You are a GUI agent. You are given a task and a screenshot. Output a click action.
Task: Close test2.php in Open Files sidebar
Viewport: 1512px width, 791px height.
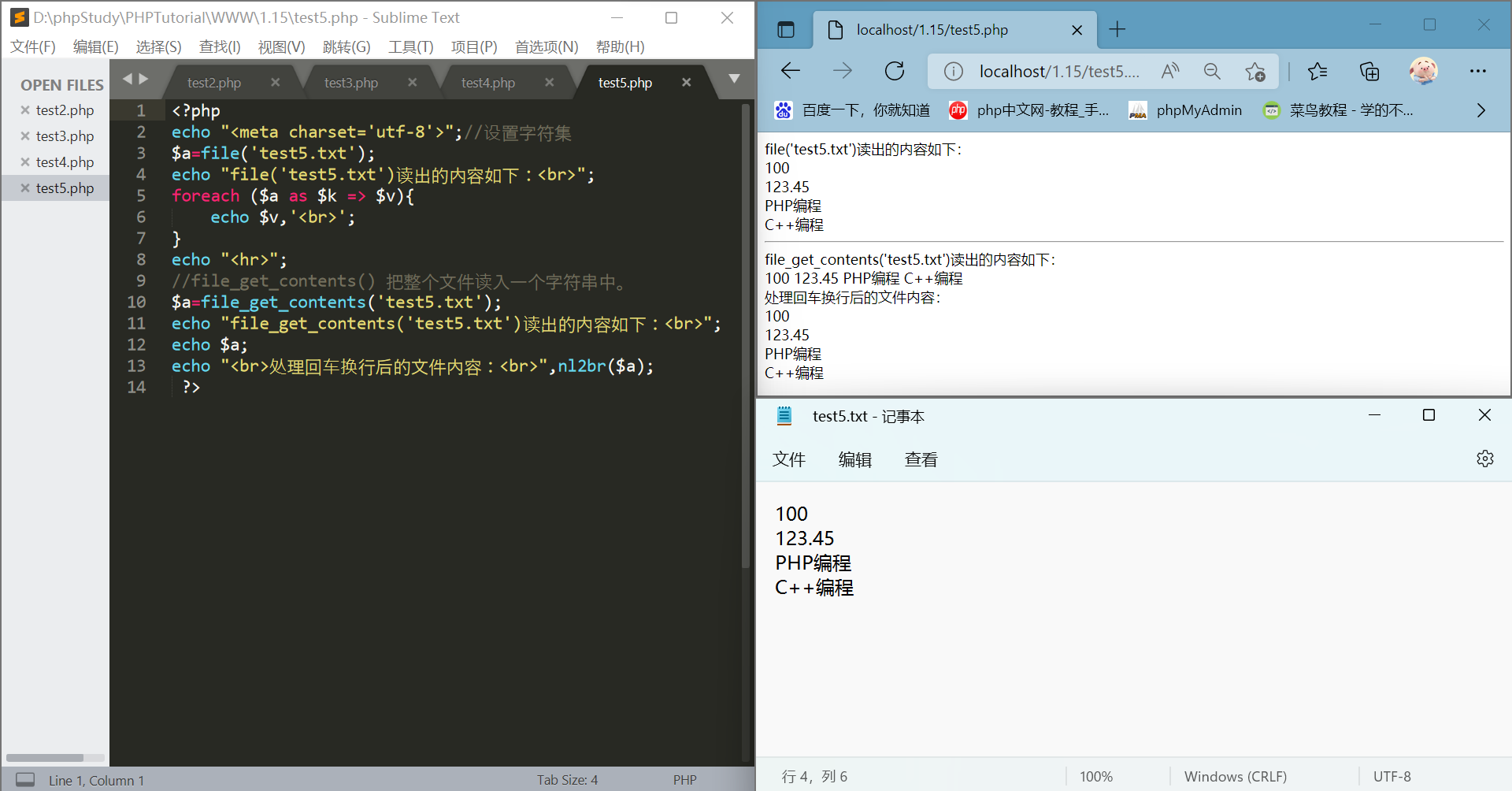25,110
